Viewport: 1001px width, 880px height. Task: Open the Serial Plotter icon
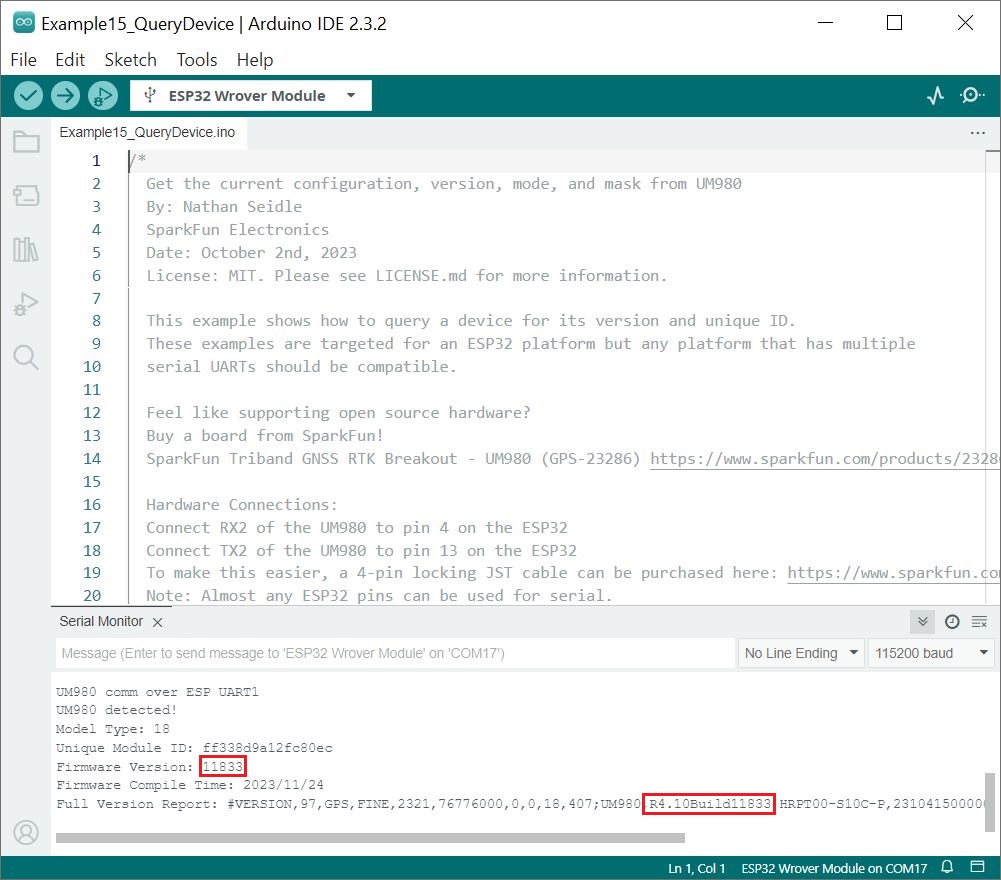935,96
